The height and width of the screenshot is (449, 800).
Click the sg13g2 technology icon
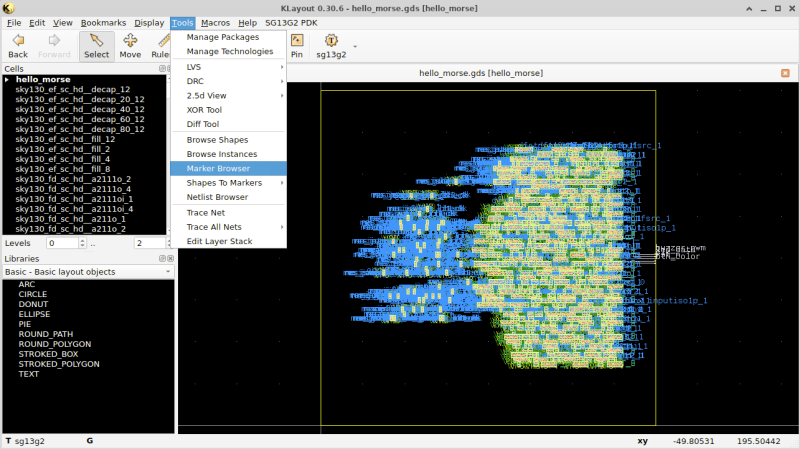tap(331, 41)
